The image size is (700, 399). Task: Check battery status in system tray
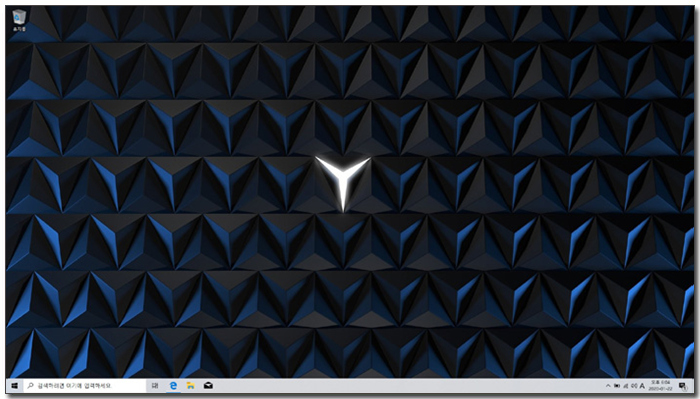pyautogui.click(x=617, y=386)
